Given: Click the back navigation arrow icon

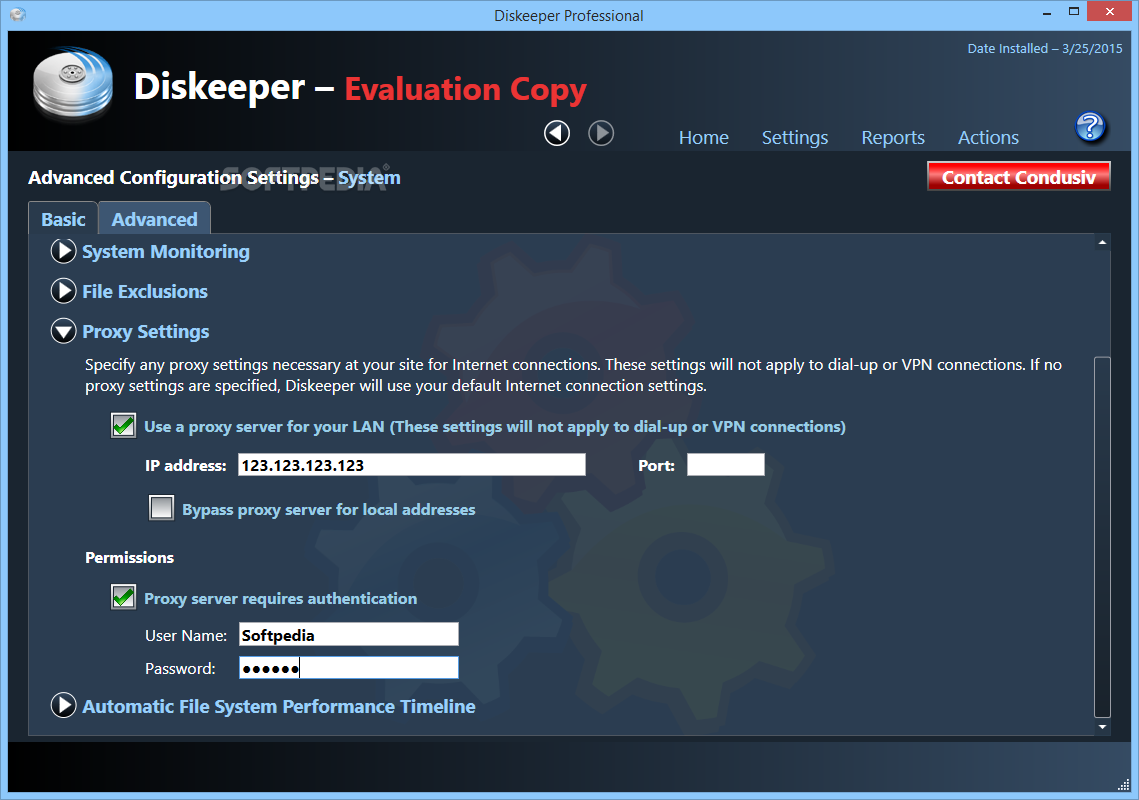Looking at the screenshot, I should 557,133.
